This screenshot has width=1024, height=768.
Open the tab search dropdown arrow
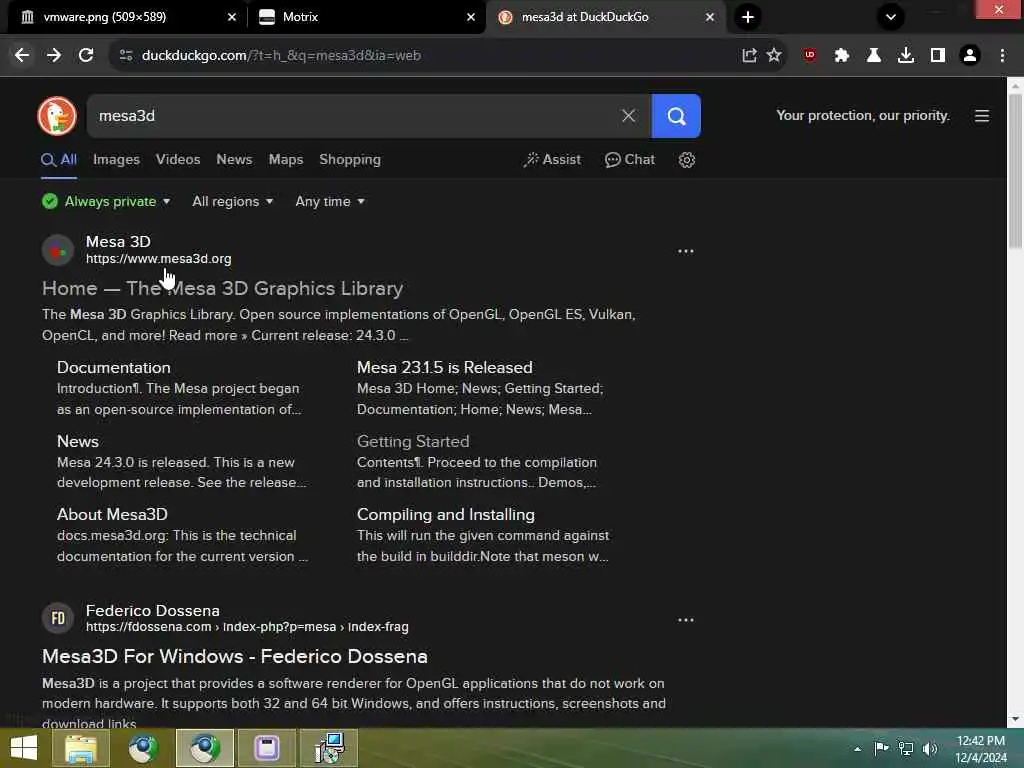click(891, 17)
